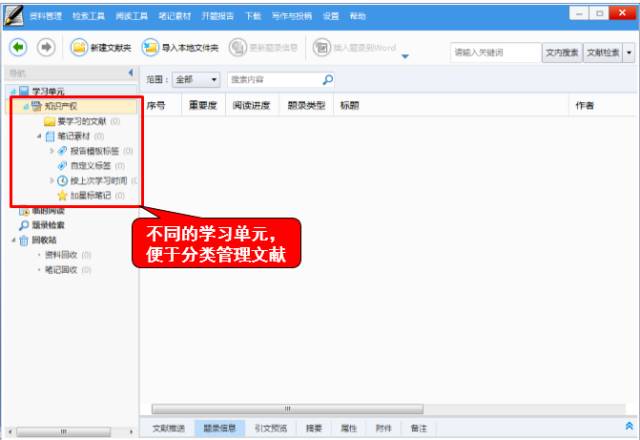
Task: Click the 知识产权 study unit icon
Action: 36,106
